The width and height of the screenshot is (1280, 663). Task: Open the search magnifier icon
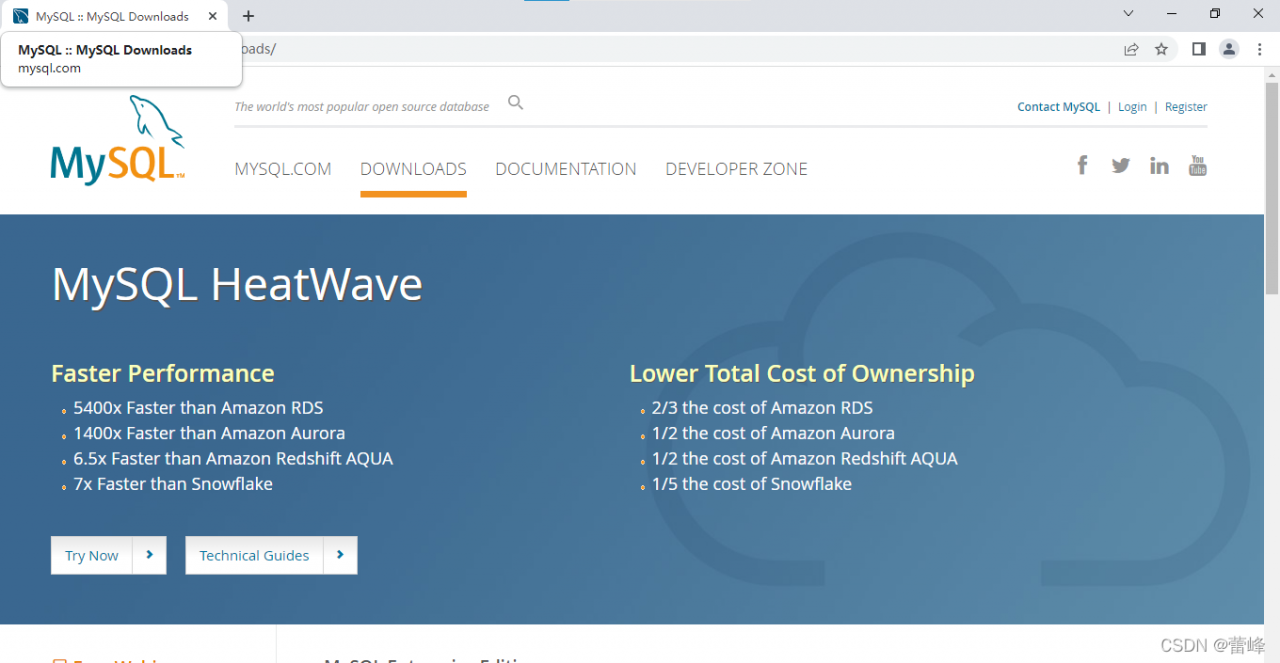coord(515,102)
